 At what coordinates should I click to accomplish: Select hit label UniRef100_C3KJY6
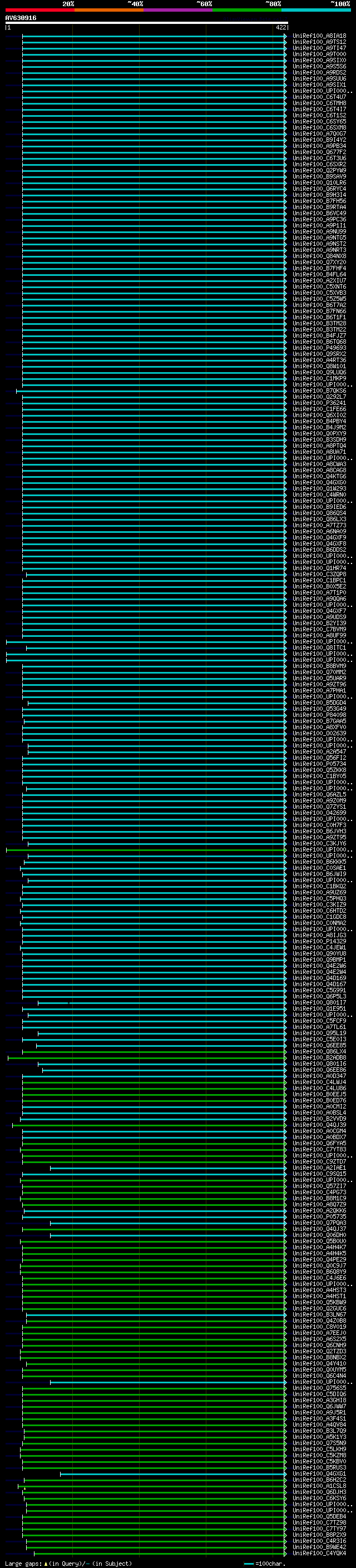click(319, 844)
